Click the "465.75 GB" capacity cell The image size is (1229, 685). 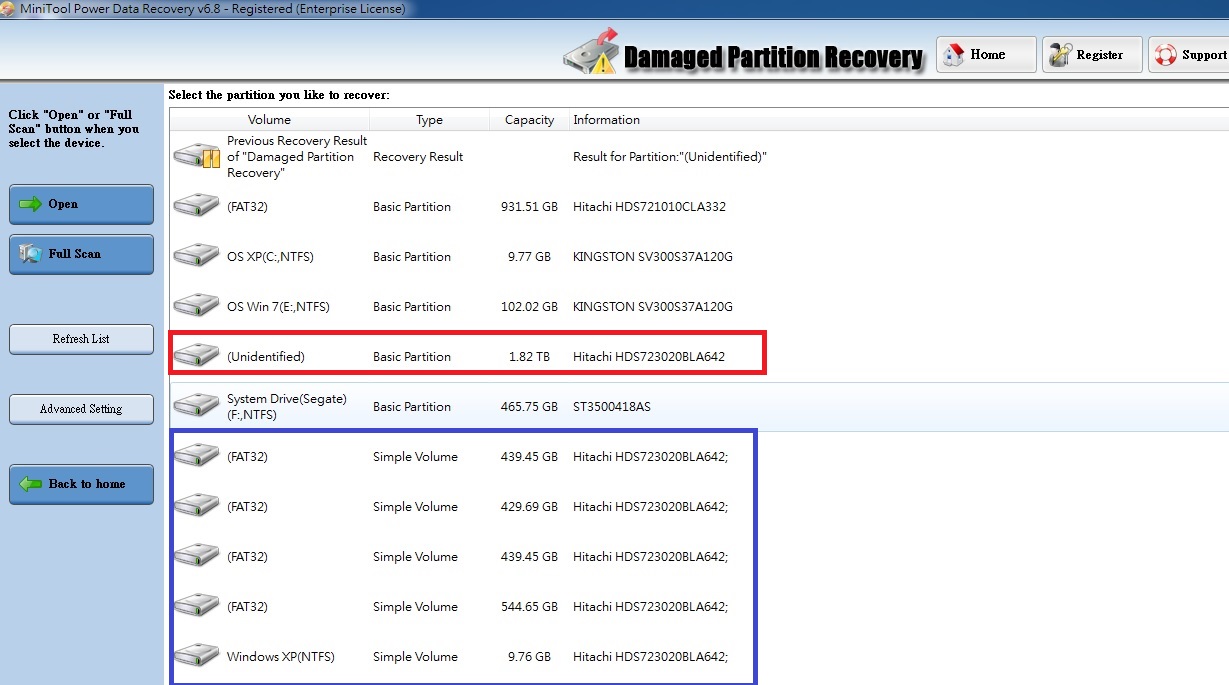[529, 407]
